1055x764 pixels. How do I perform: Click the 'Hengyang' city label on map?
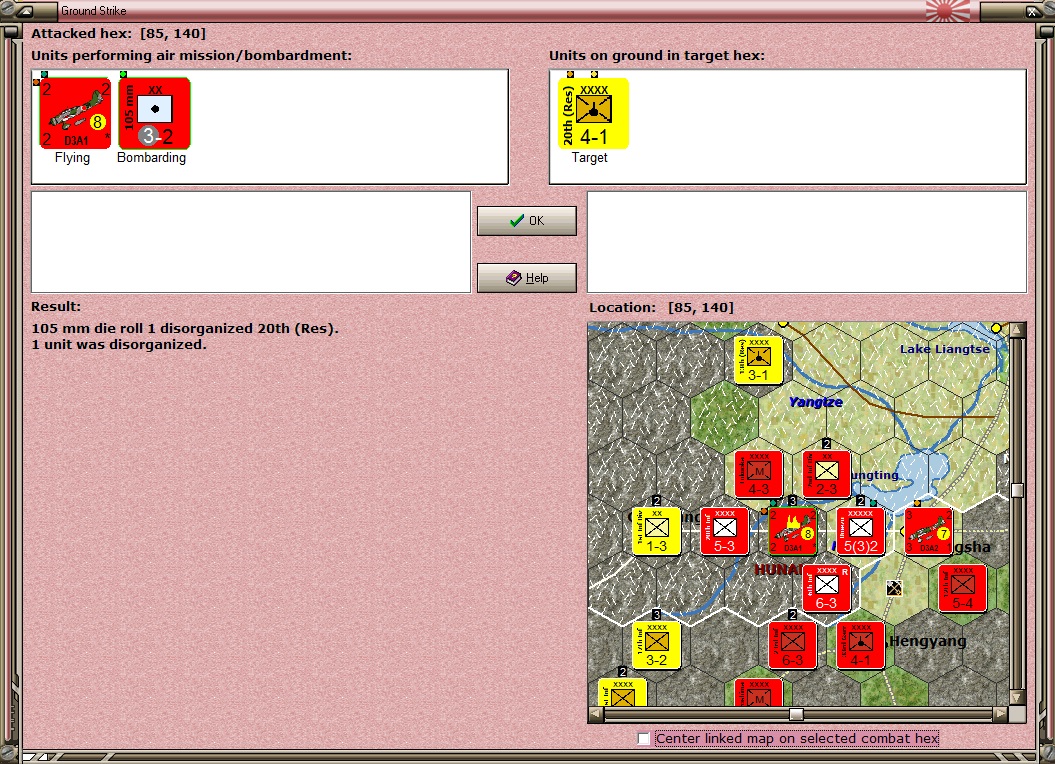[x=928, y=641]
